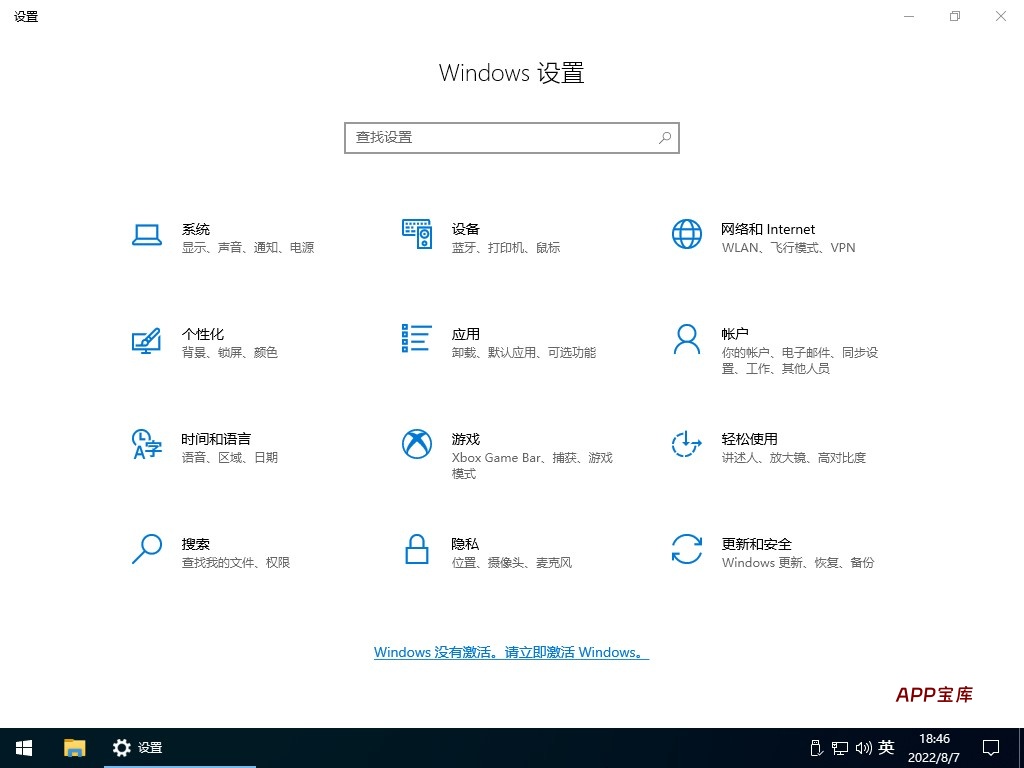Click the text 蓝牙、打印机、鼠标

506,248
